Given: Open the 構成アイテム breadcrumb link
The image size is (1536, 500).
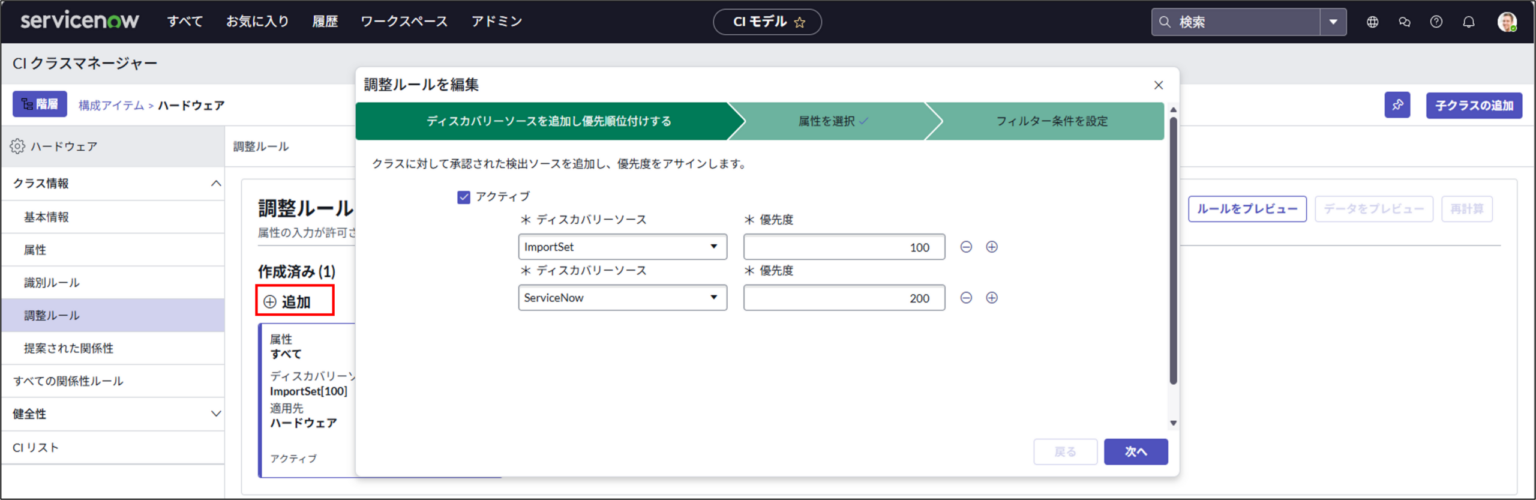Looking at the screenshot, I should point(111,105).
